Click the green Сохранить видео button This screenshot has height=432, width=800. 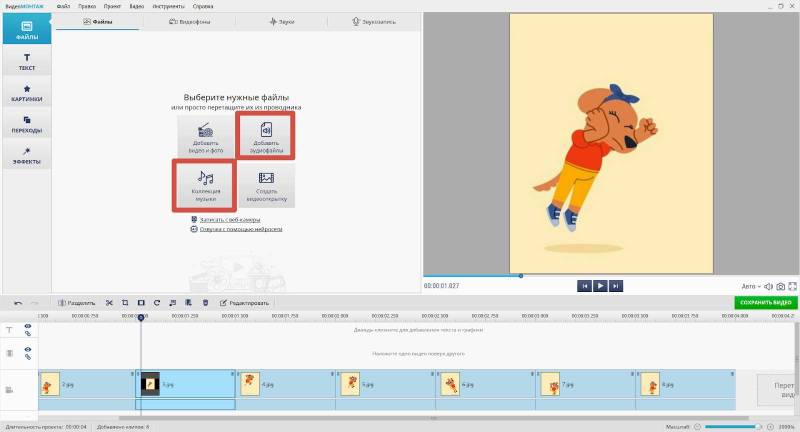click(765, 302)
